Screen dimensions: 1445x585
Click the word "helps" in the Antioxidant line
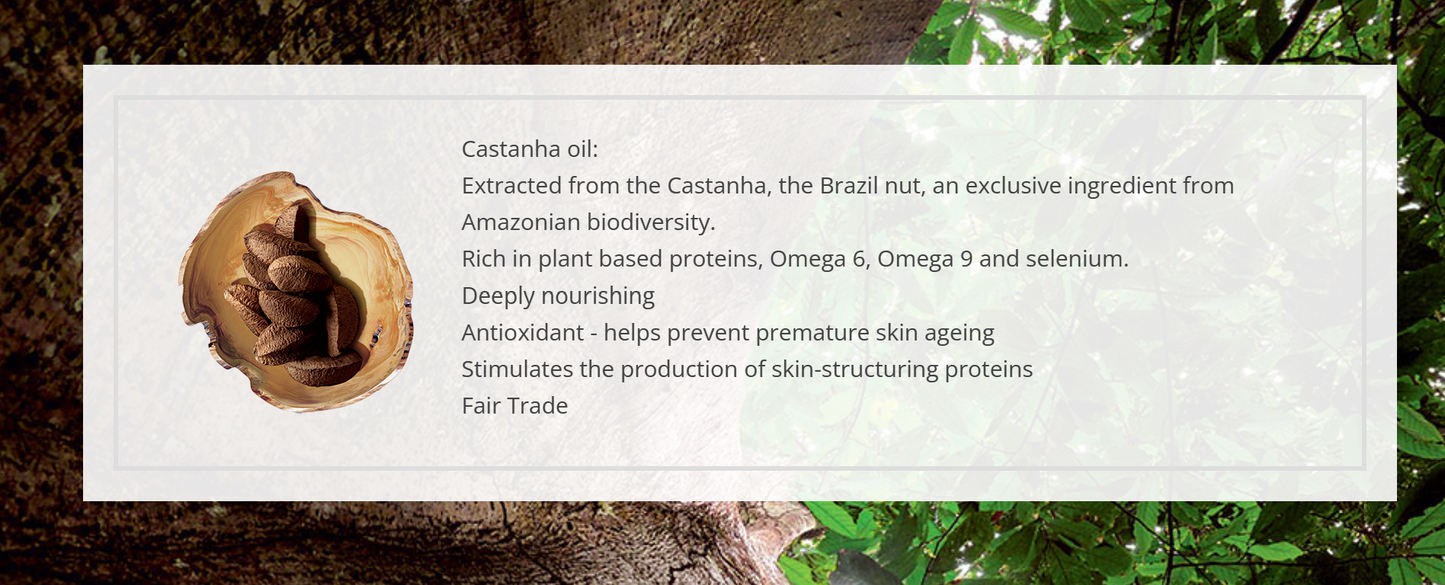pos(633,333)
